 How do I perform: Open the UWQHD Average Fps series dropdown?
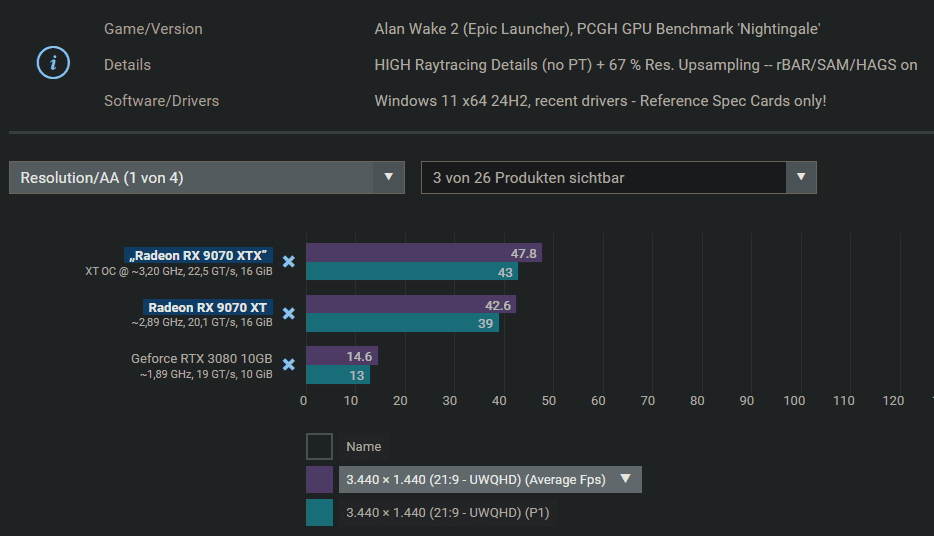[x=490, y=479]
